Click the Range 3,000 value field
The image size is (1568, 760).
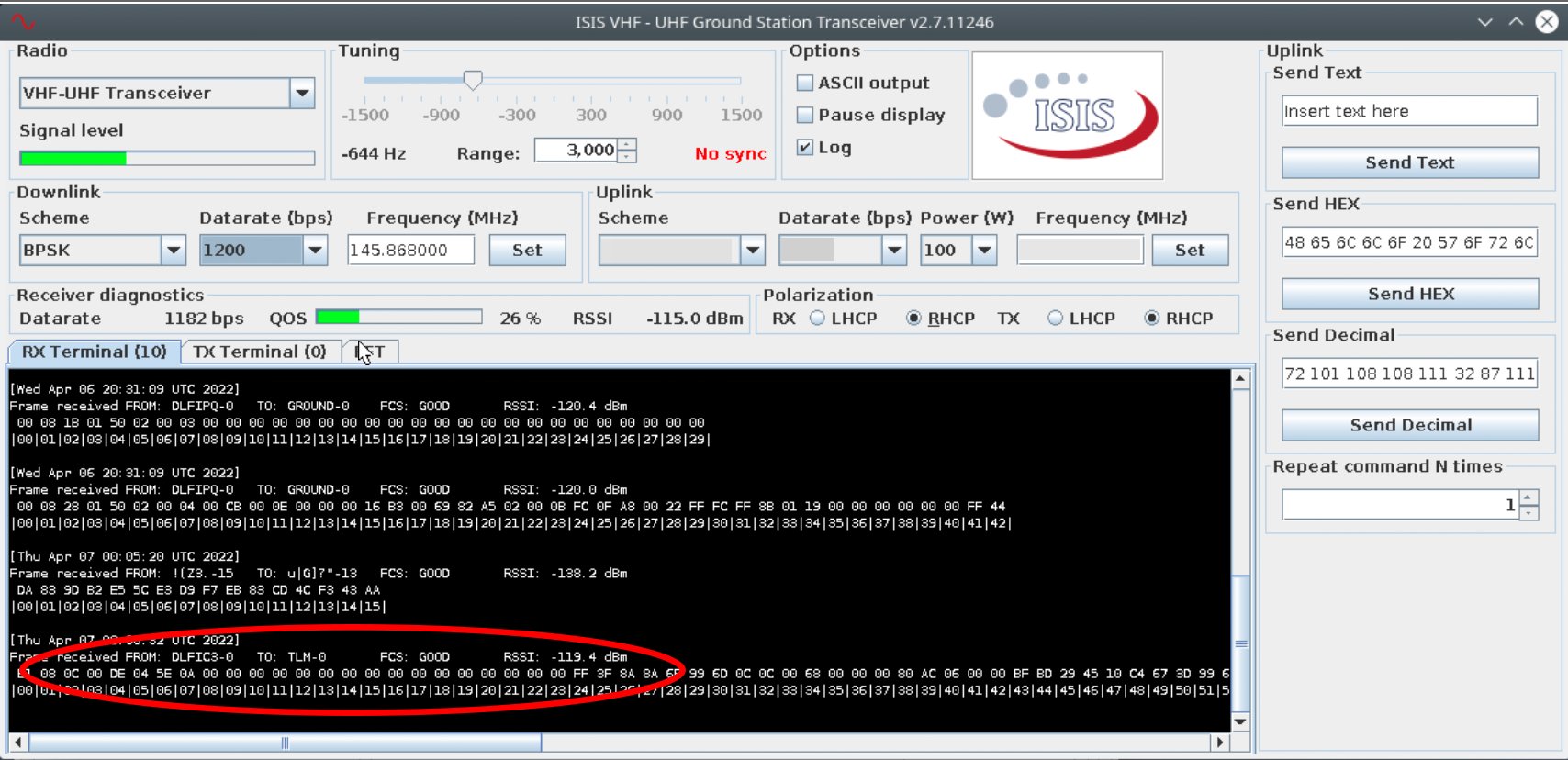[577, 150]
